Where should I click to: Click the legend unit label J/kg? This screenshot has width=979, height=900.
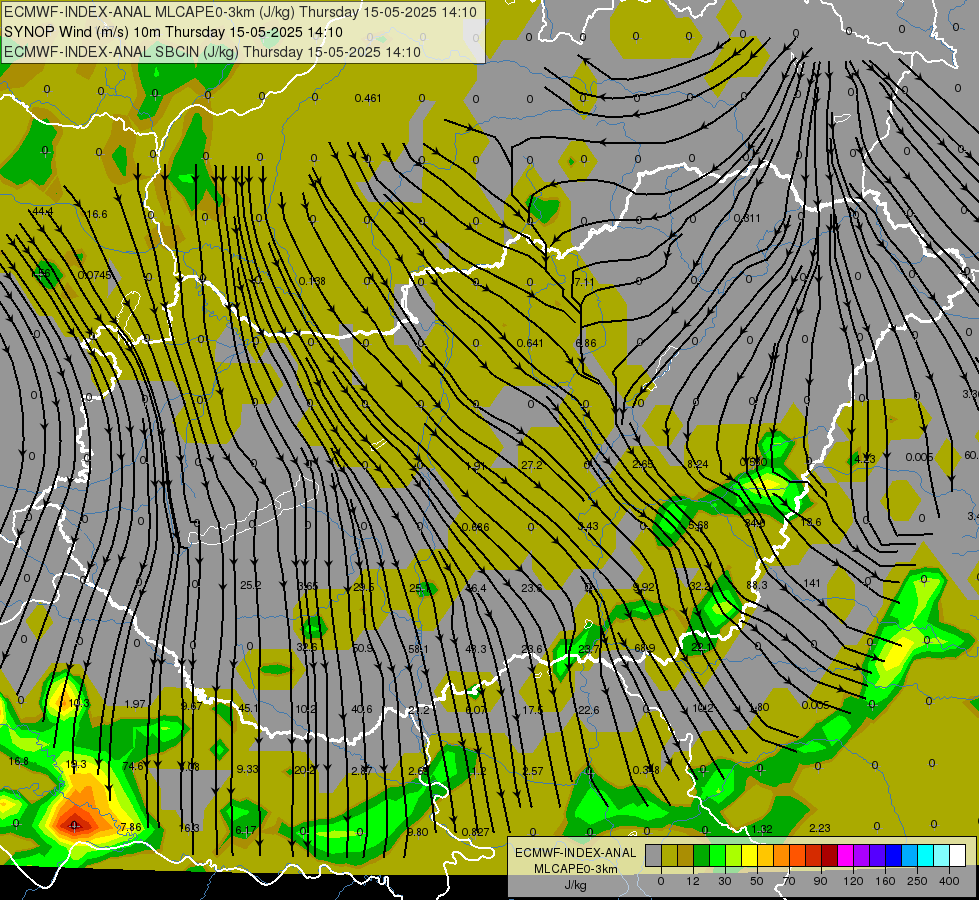click(x=575, y=885)
